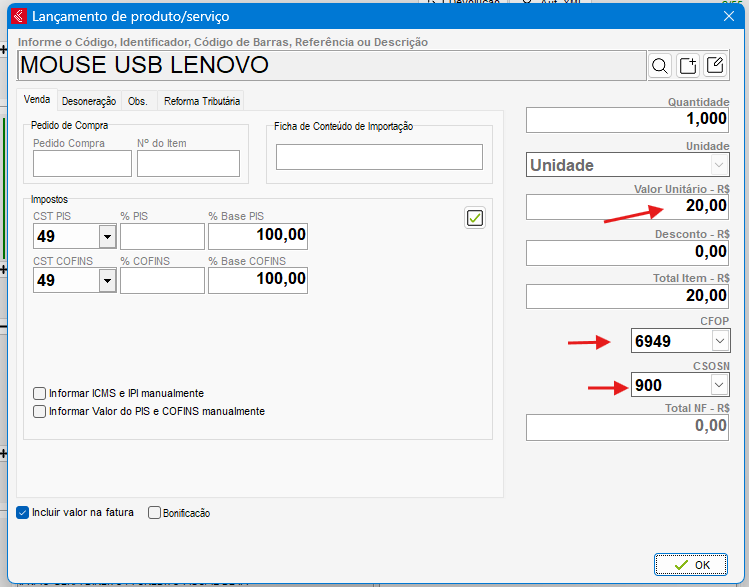Click the % Base COFINS field
The image size is (749, 587).
258,280
